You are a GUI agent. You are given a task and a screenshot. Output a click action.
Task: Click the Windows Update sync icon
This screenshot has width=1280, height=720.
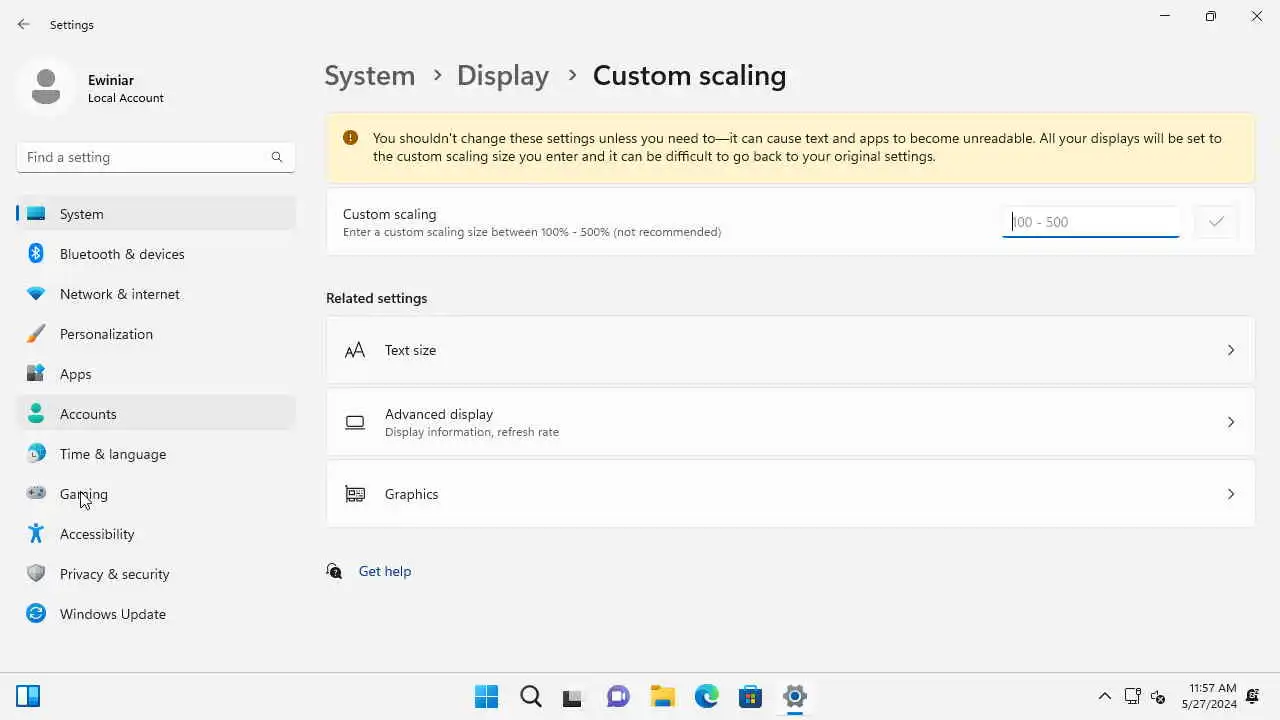coord(36,614)
